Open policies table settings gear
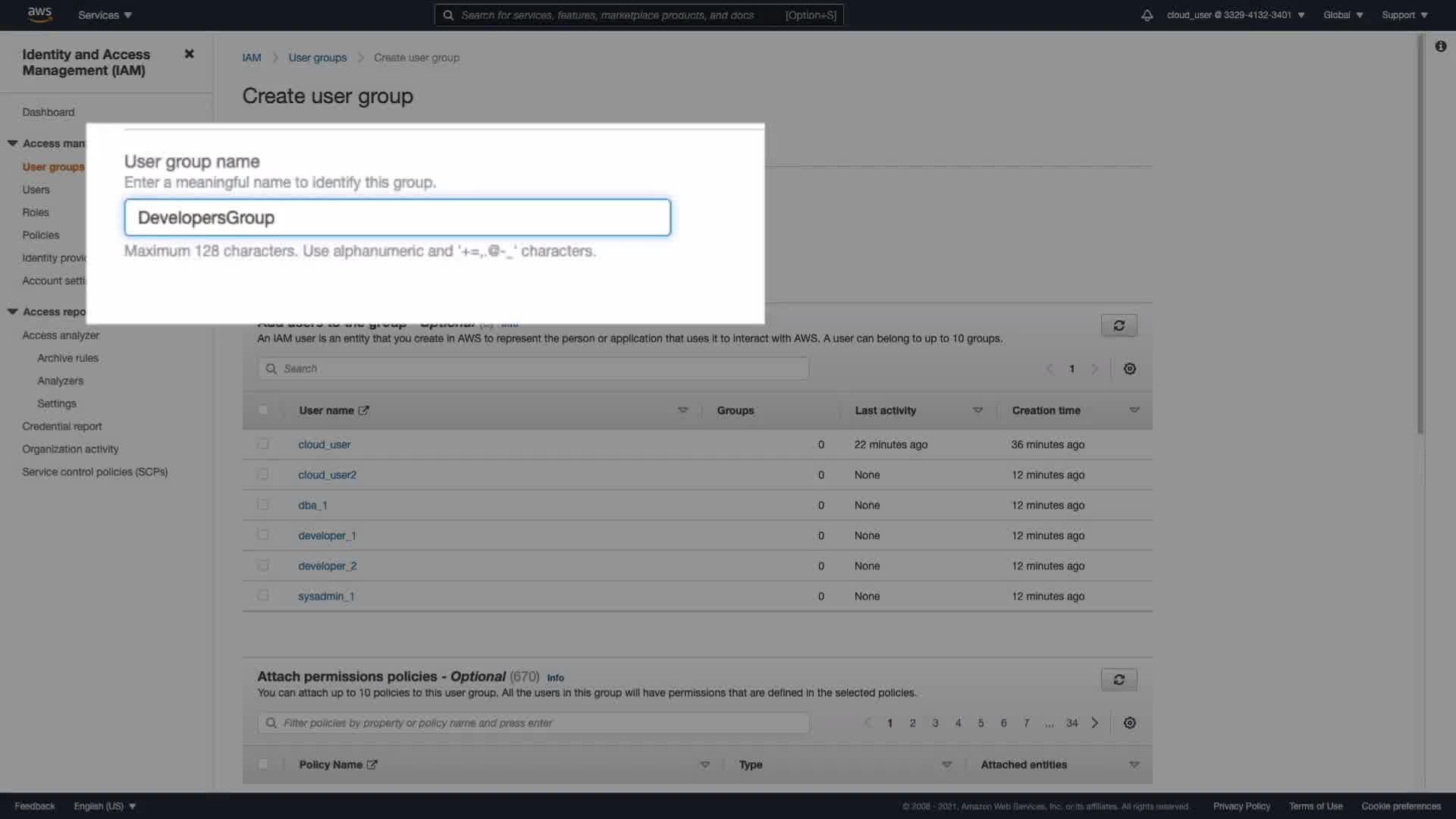This screenshot has width=1456, height=819. point(1129,723)
